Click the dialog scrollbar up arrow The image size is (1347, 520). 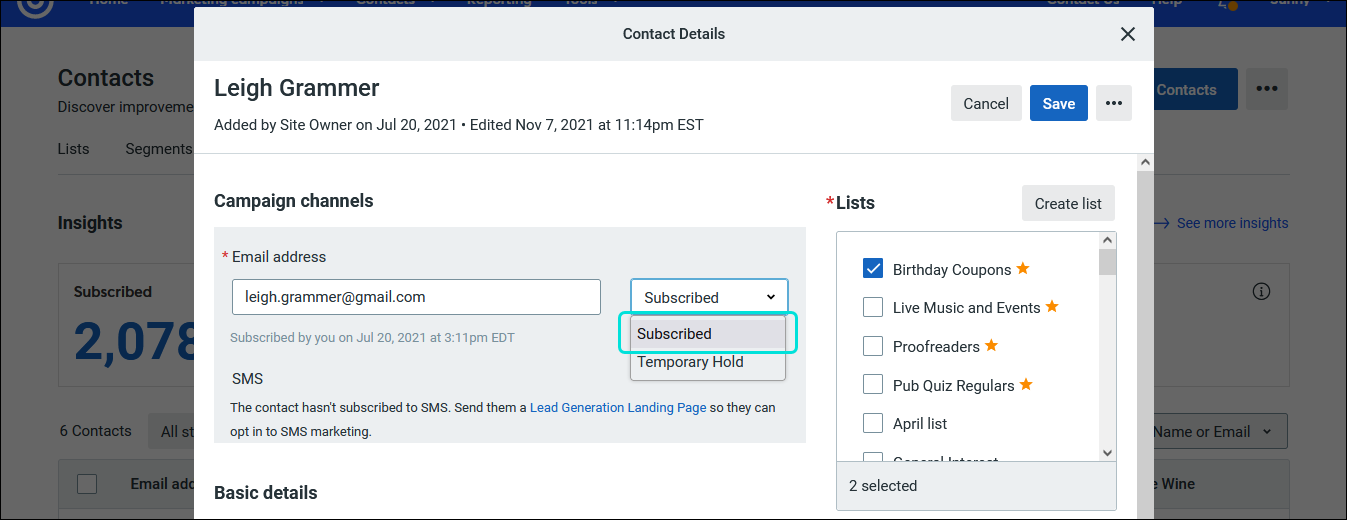click(1145, 162)
